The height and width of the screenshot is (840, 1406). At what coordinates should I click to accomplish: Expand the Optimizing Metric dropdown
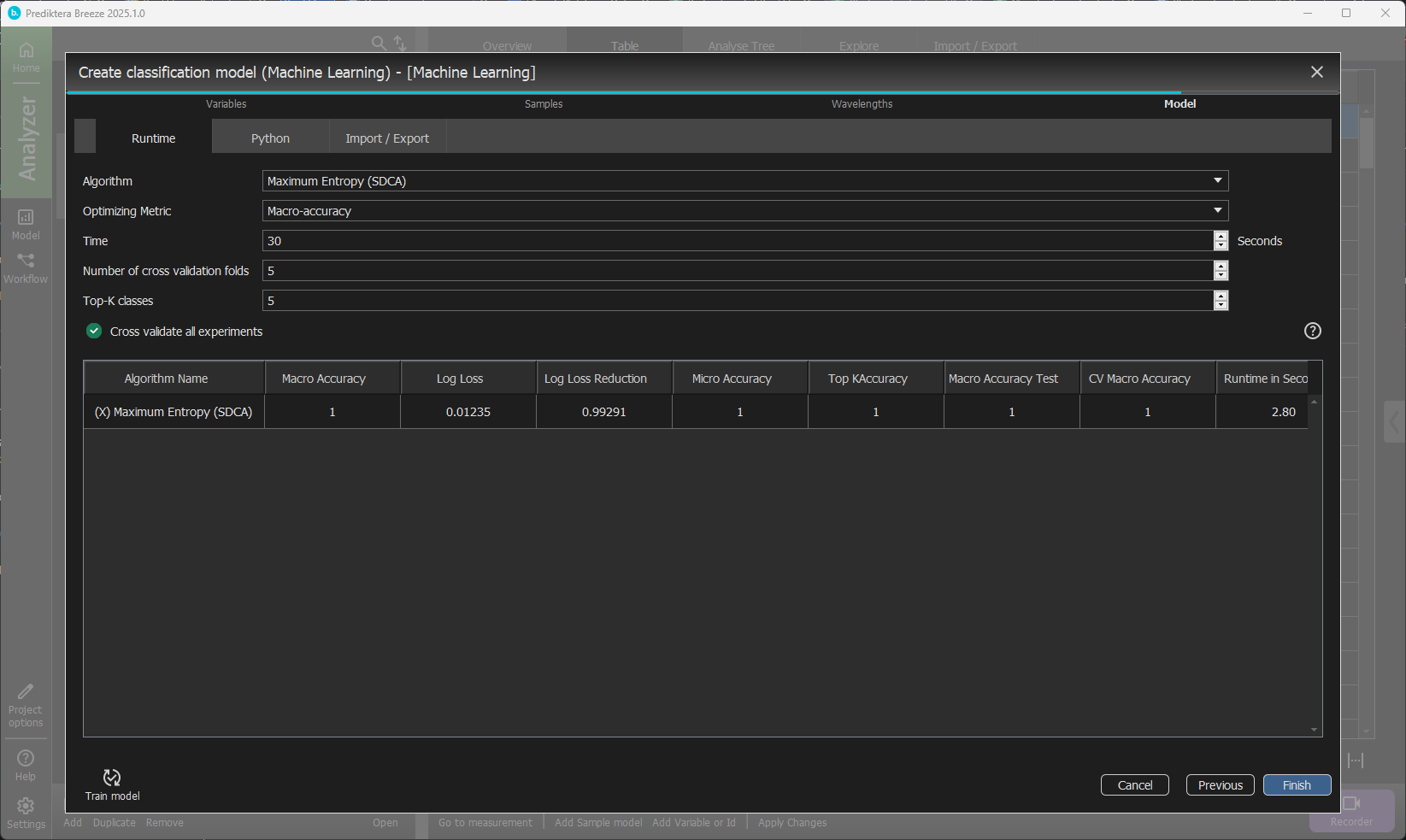click(x=1217, y=211)
